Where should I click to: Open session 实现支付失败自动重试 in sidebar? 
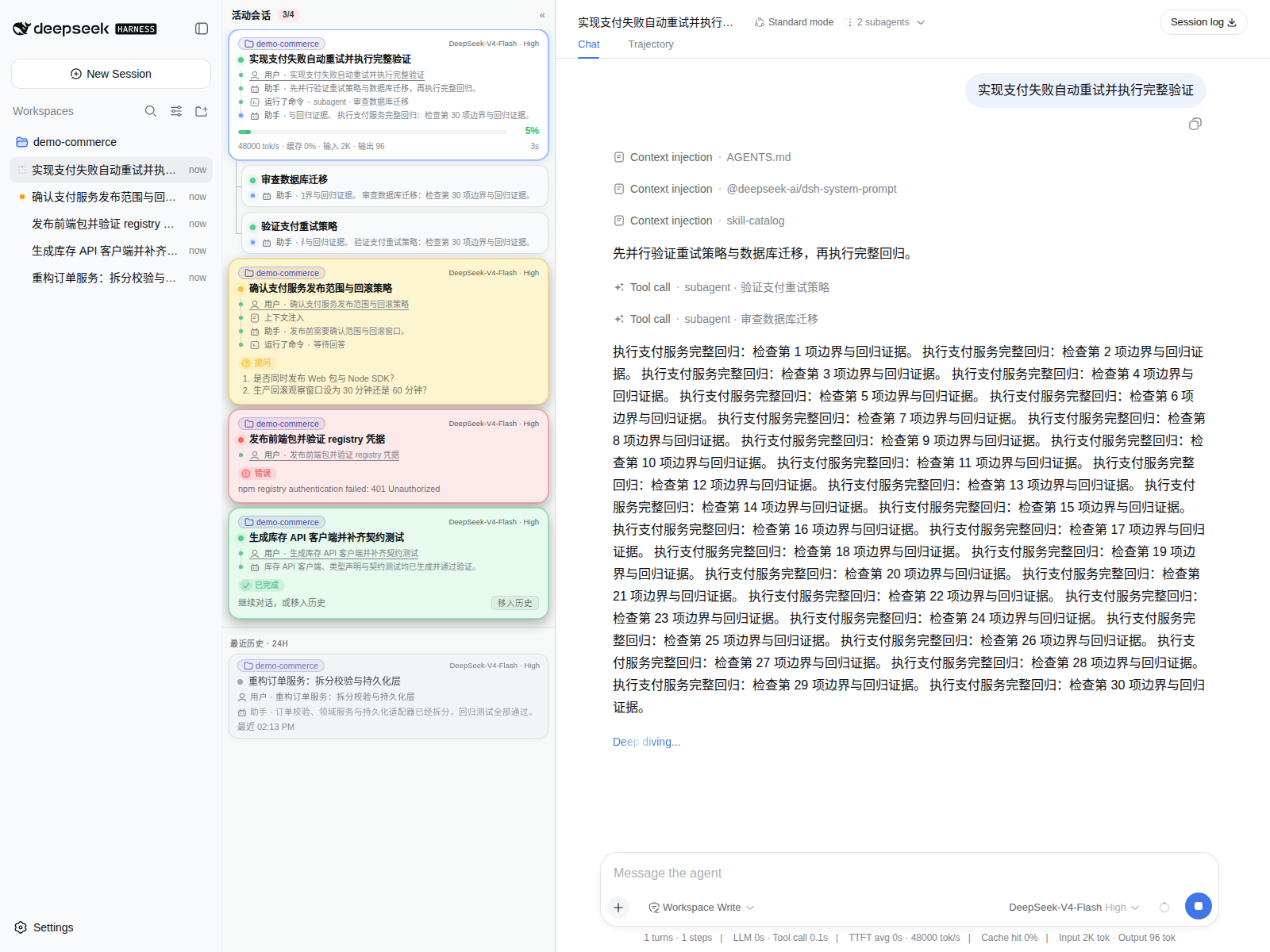point(111,170)
